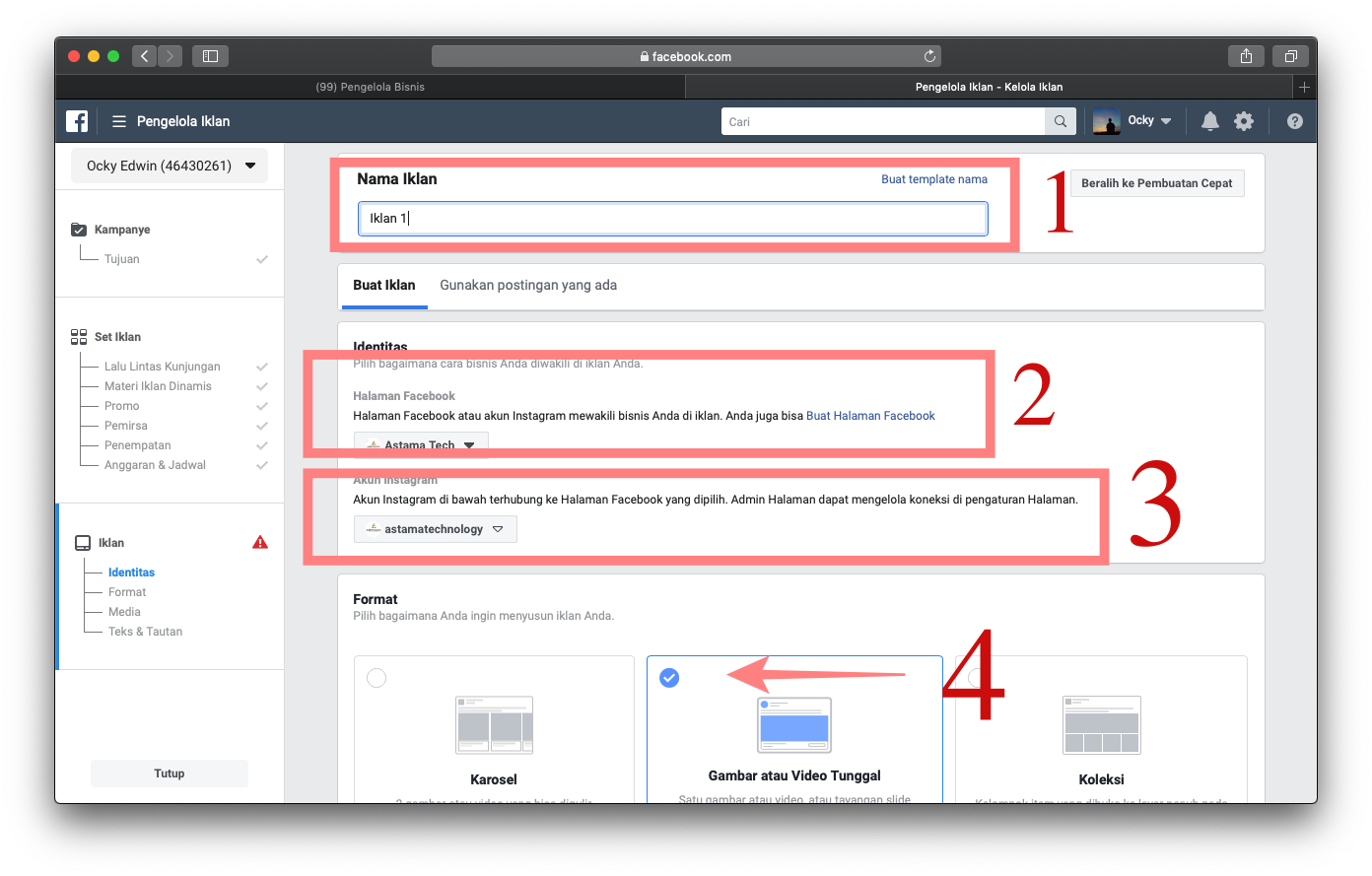Open the astamatechnology Instagram account dropdown
The image size is (1372, 876).
(435, 529)
